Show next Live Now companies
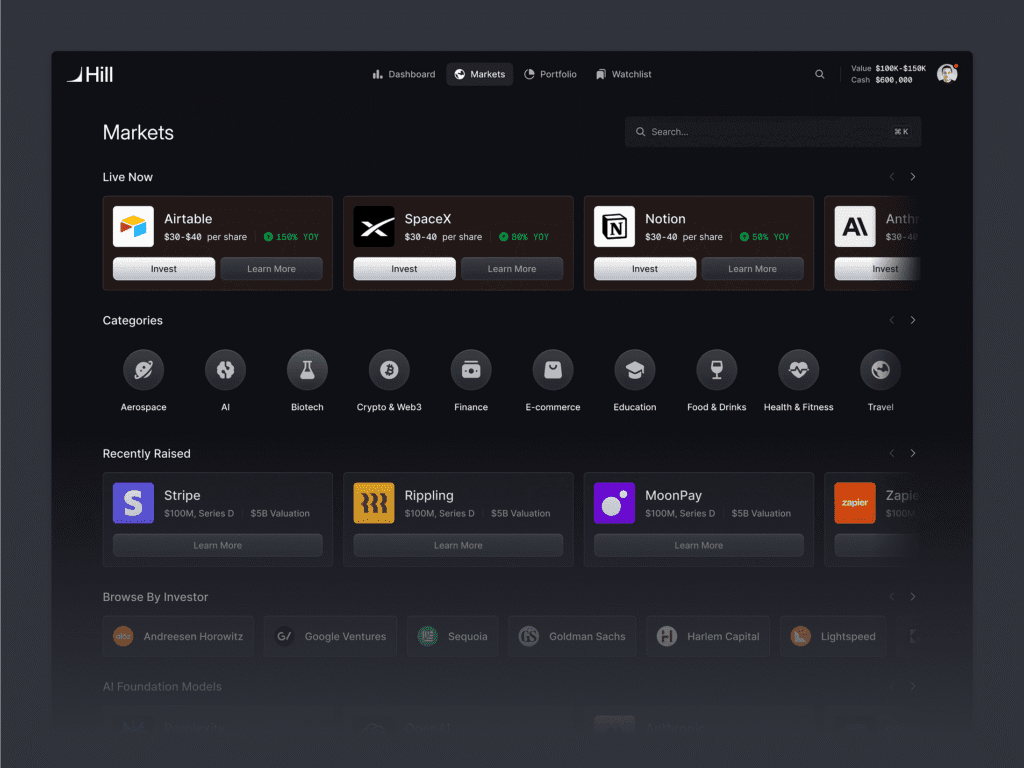 [913, 177]
